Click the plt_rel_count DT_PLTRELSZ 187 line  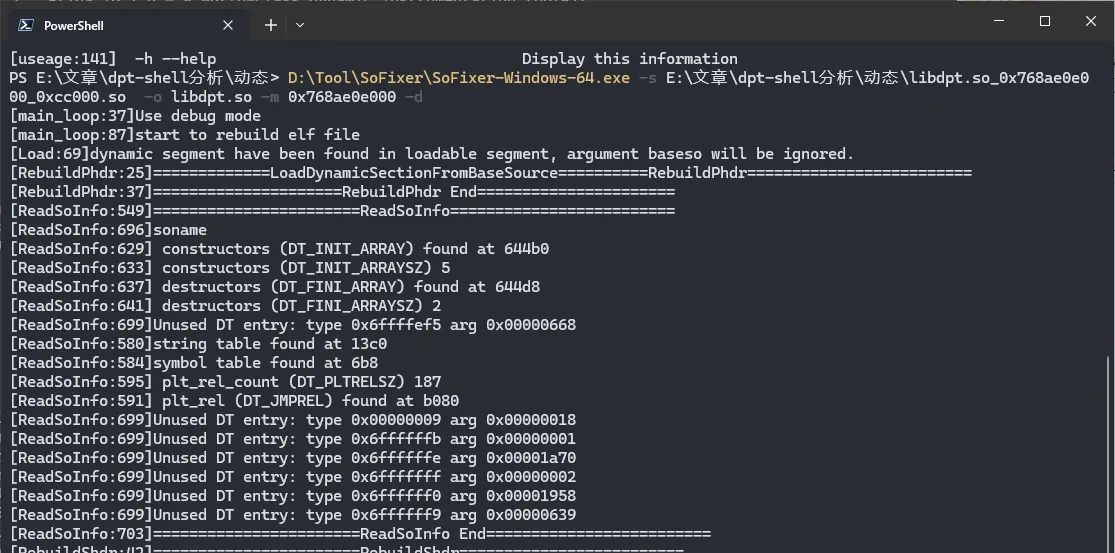pyautogui.click(x=225, y=382)
